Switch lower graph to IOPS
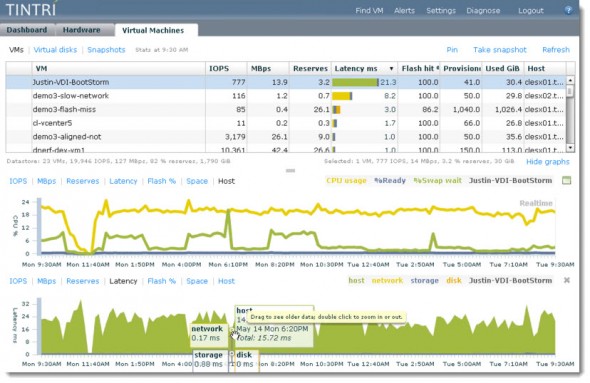The image size is (590, 383). [x=18, y=281]
